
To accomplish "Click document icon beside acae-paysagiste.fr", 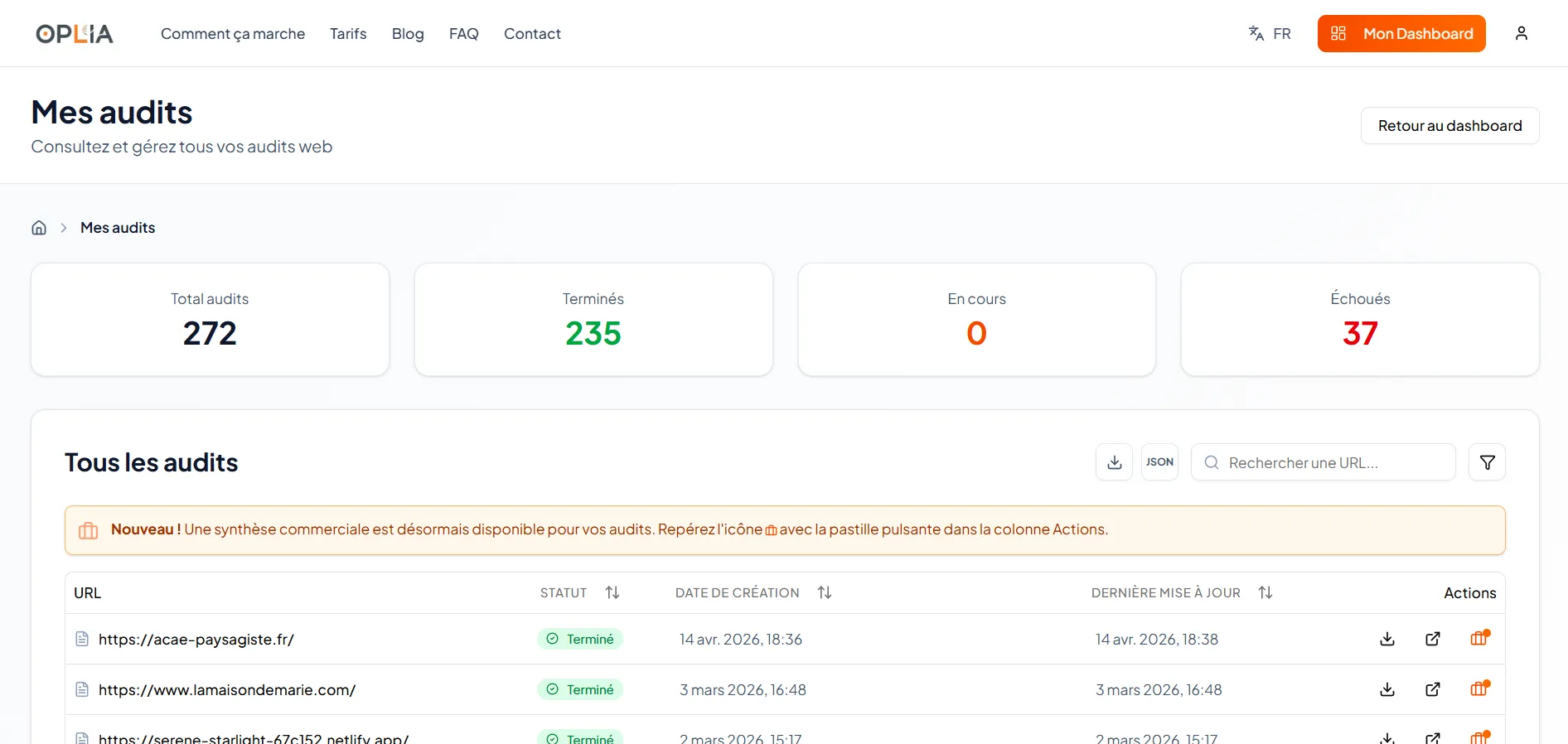I will (x=82, y=639).
